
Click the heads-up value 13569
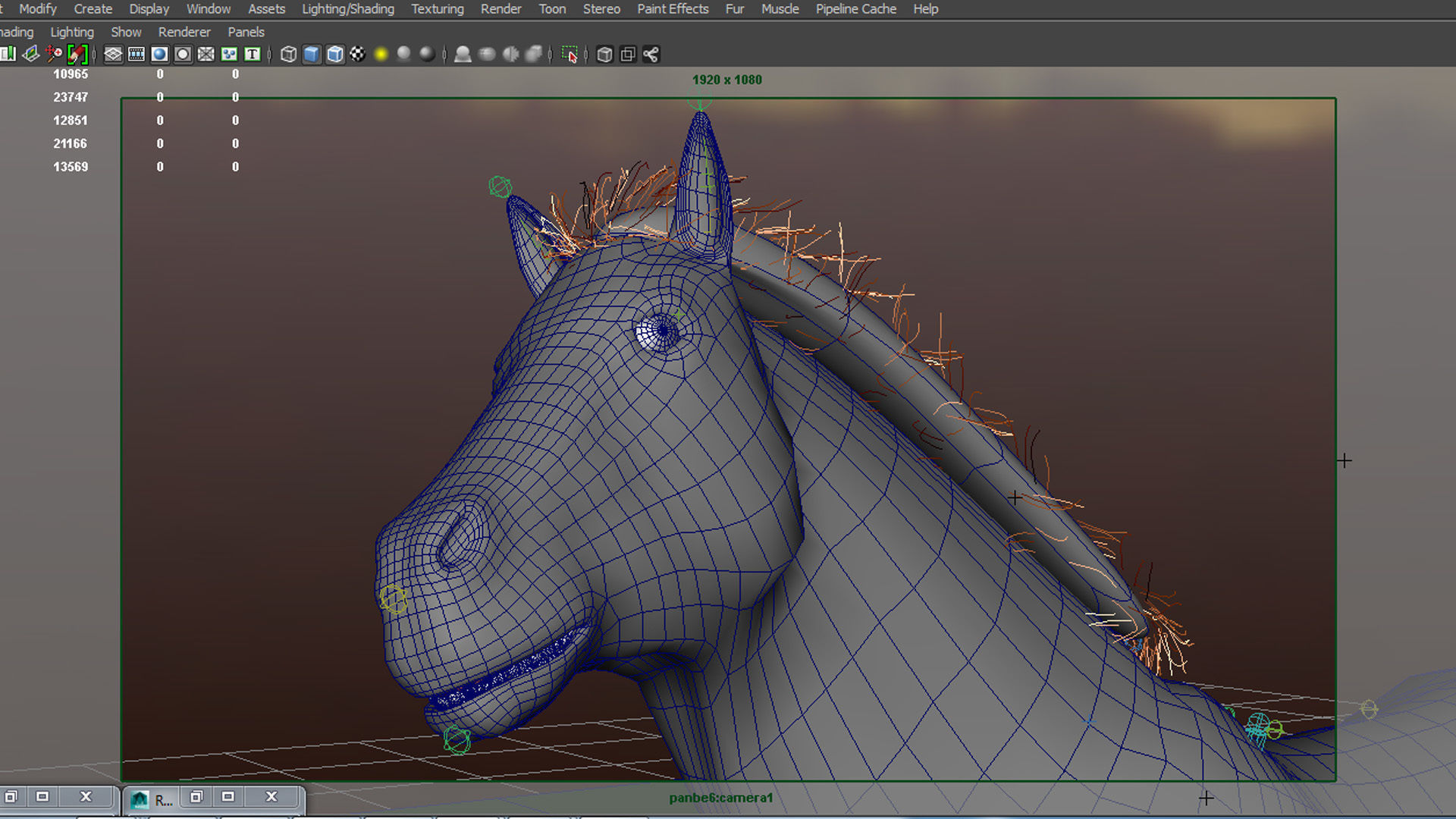point(71,167)
